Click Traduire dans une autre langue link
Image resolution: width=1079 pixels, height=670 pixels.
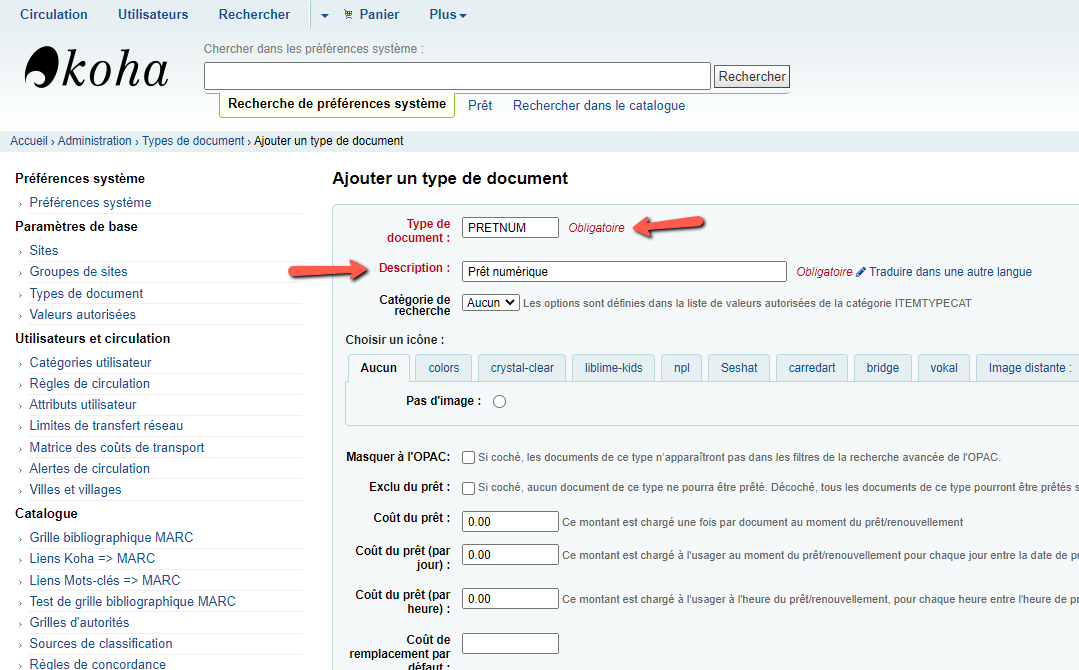coord(950,272)
